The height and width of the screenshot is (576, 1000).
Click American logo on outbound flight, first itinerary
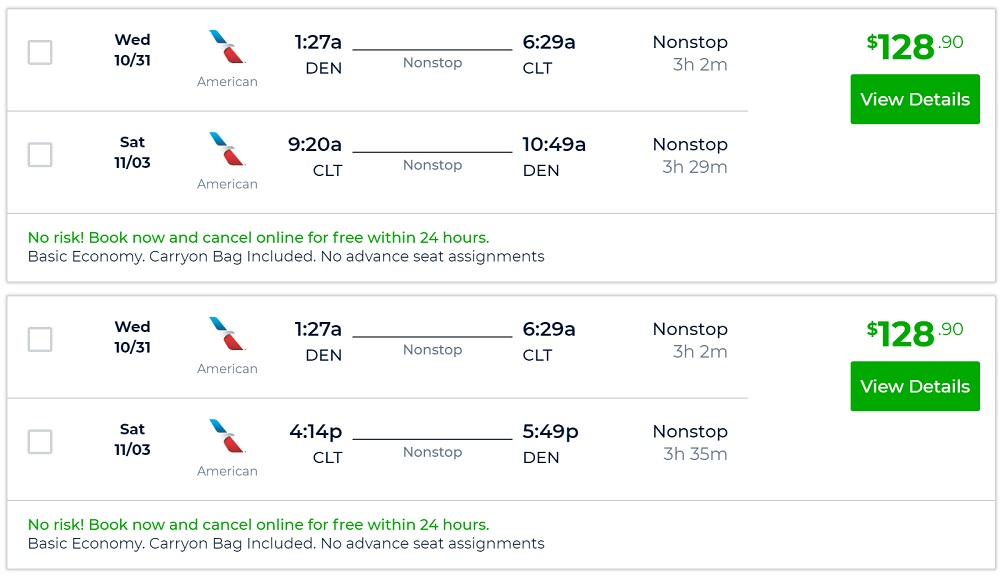pos(227,47)
